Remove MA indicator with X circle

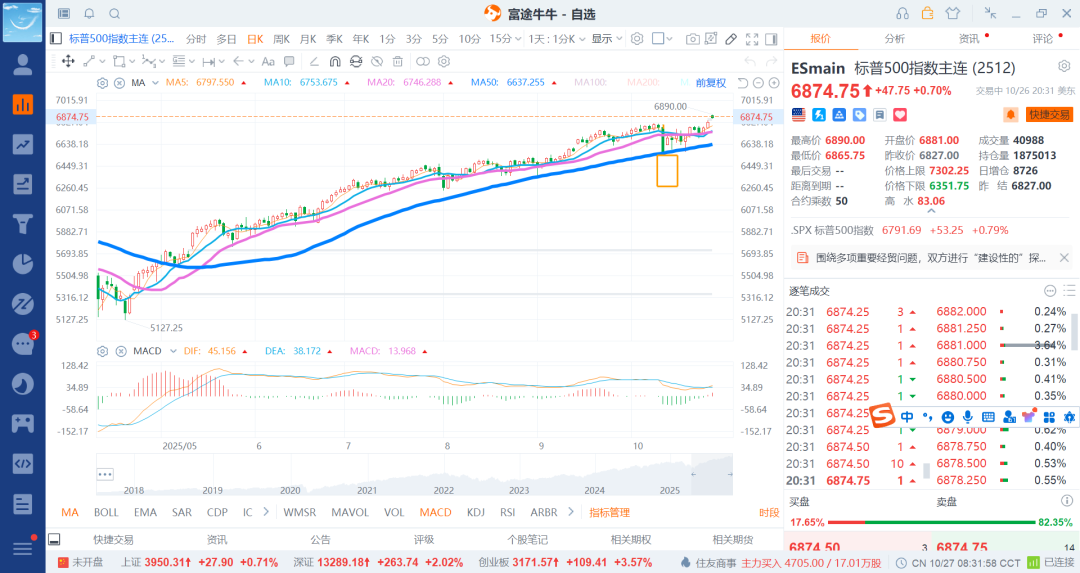119,83
